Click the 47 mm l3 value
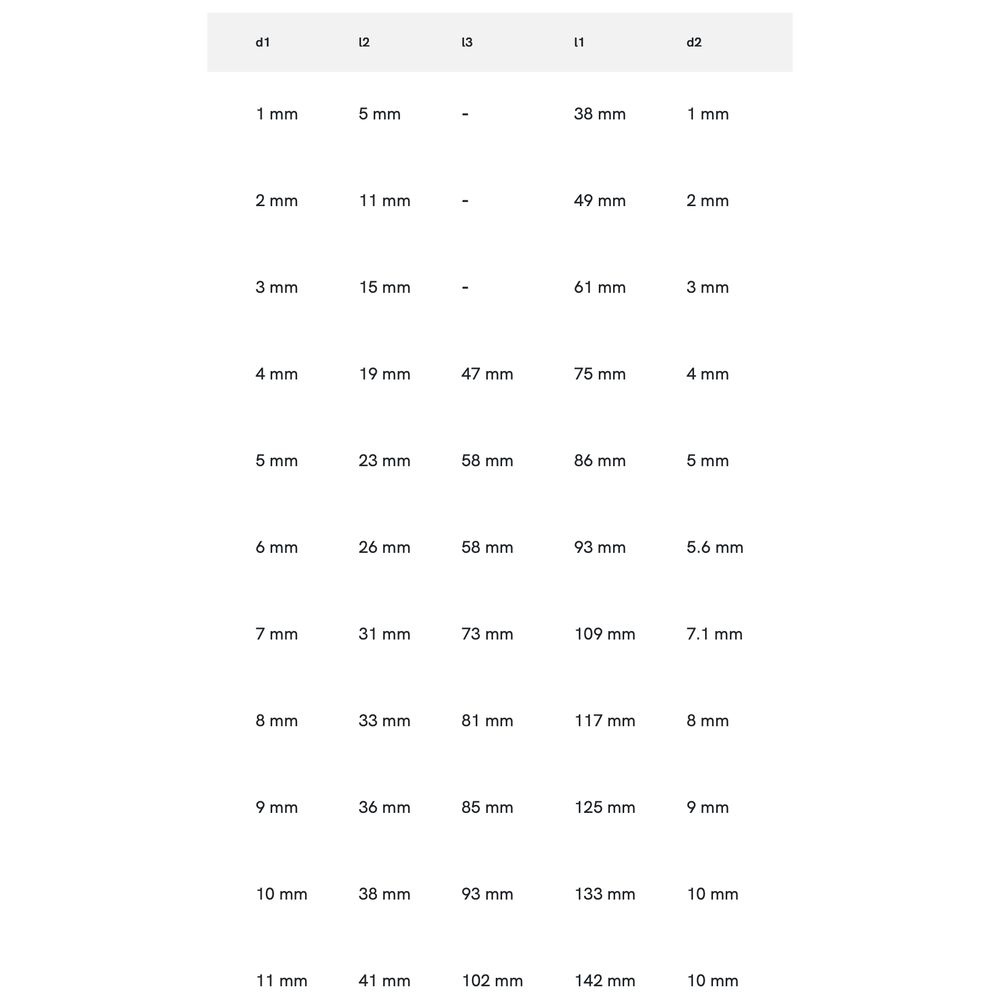The width and height of the screenshot is (1000, 1000). 487,374
